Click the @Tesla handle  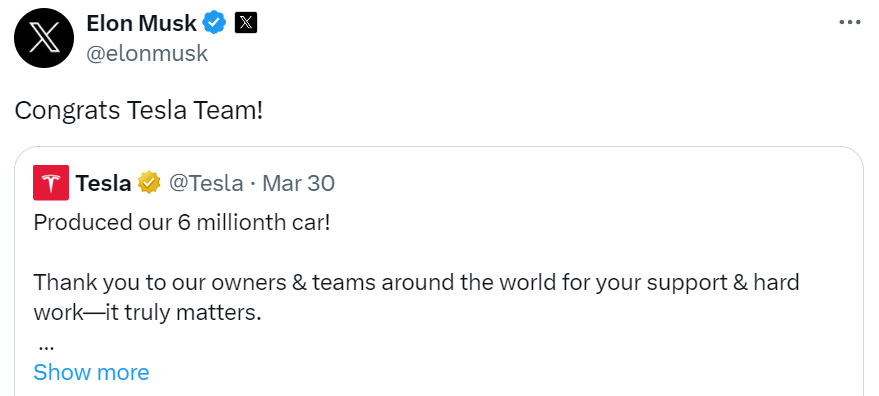206,183
